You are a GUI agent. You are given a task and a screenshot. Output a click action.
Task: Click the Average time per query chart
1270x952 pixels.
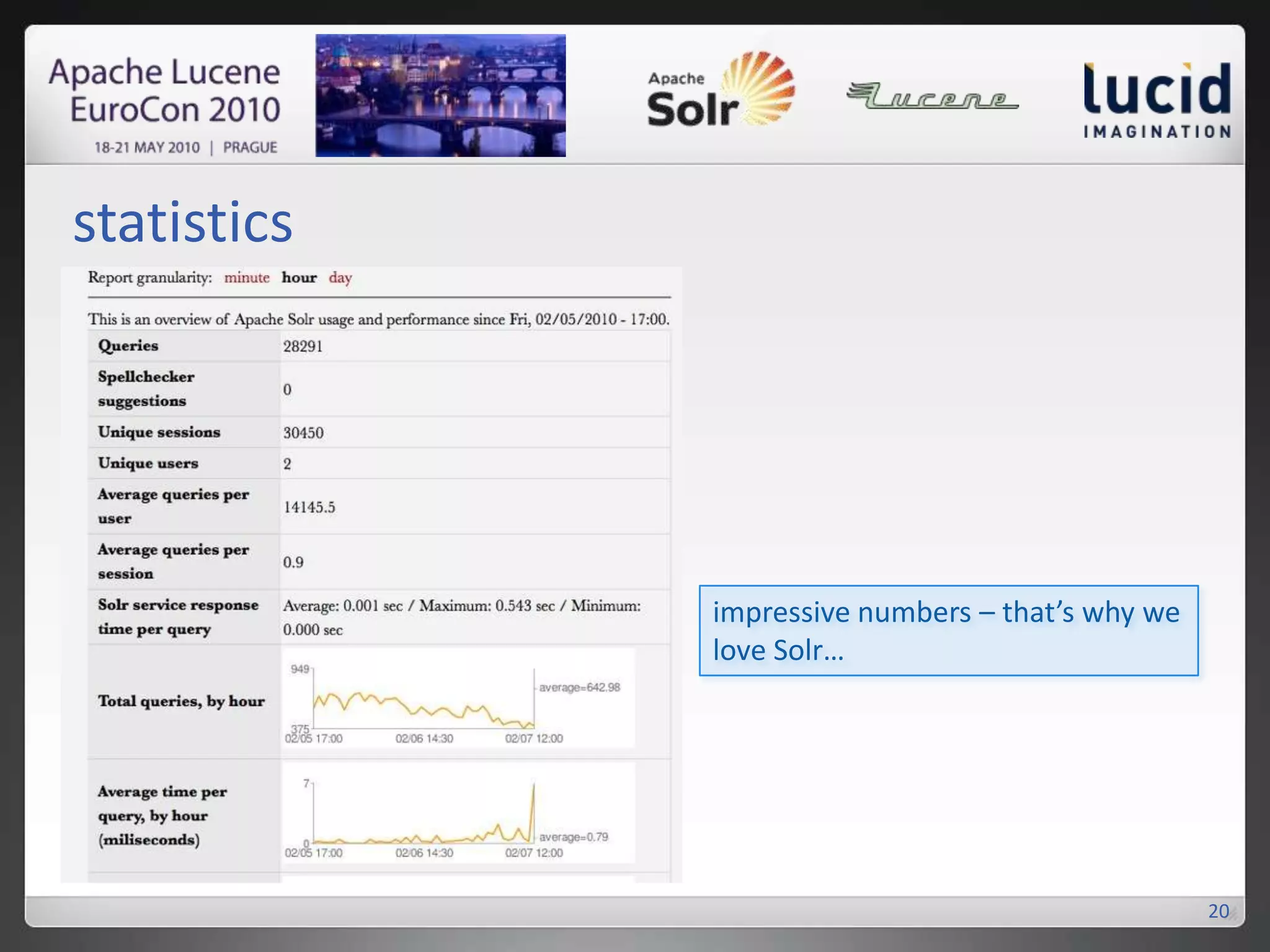458,813
